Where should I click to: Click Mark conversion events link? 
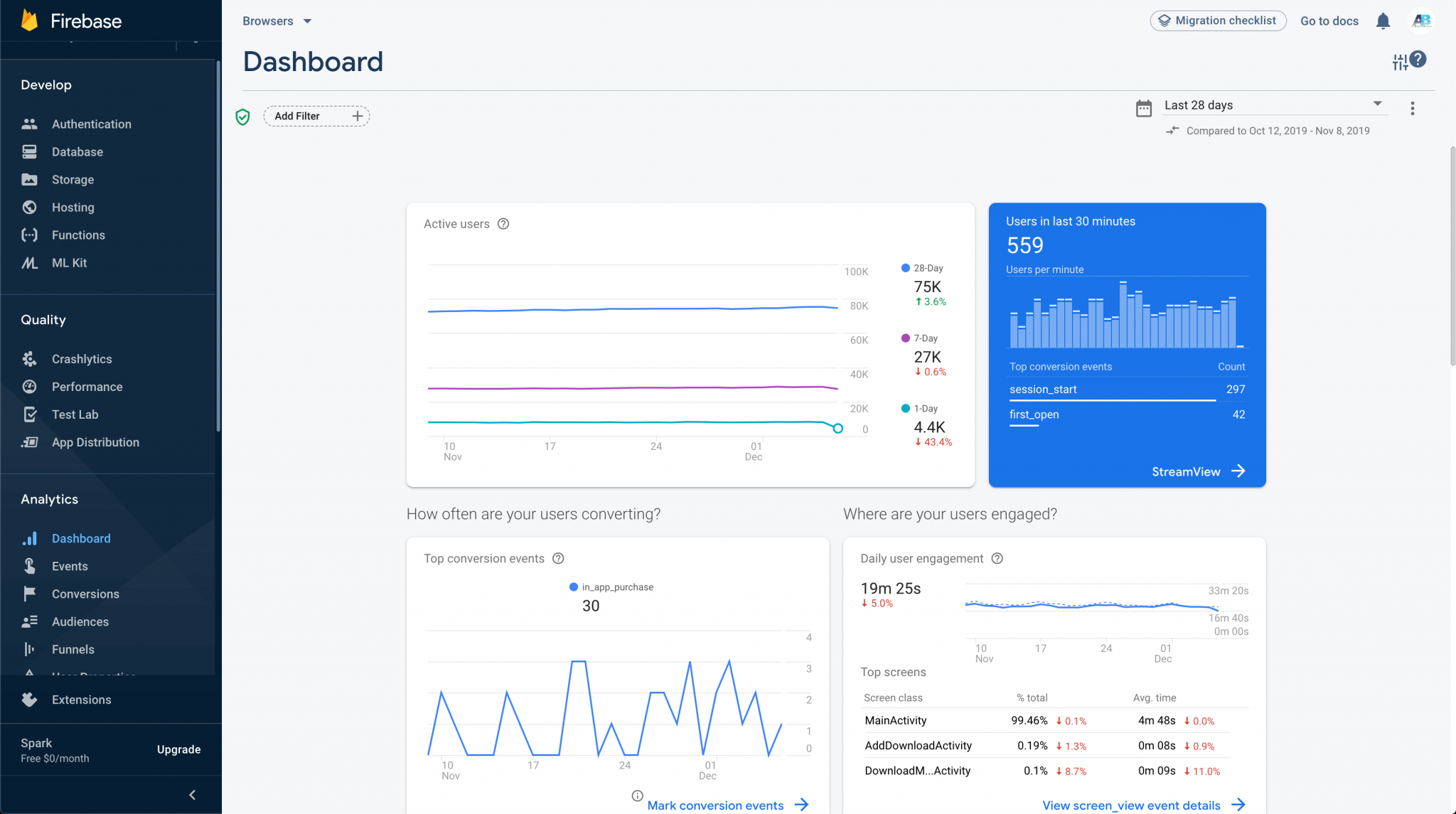tap(714, 804)
